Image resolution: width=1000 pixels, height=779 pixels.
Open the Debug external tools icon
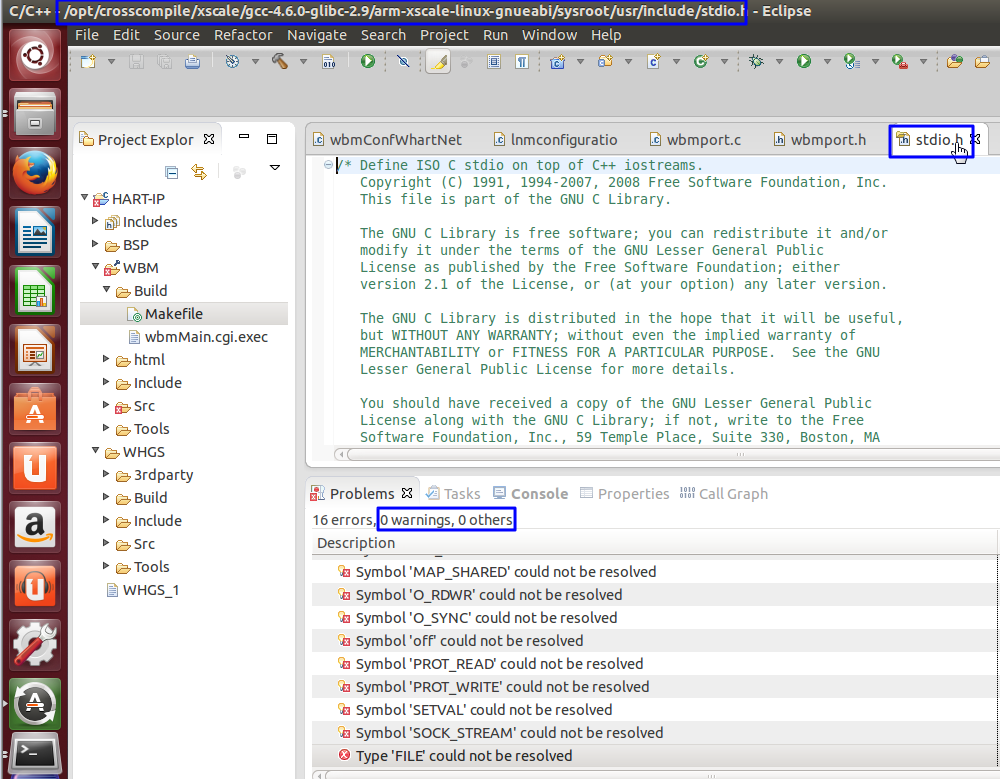click(899, 61)
